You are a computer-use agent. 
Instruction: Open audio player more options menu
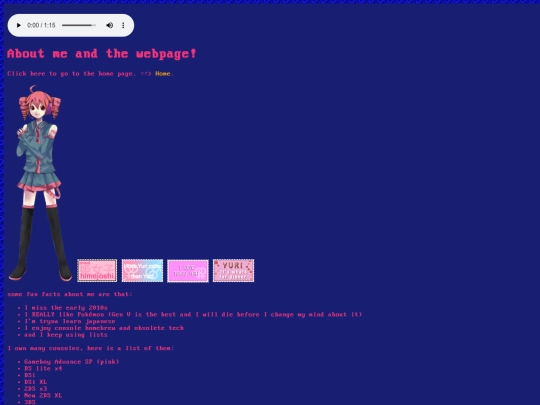[x=123, y=25]
